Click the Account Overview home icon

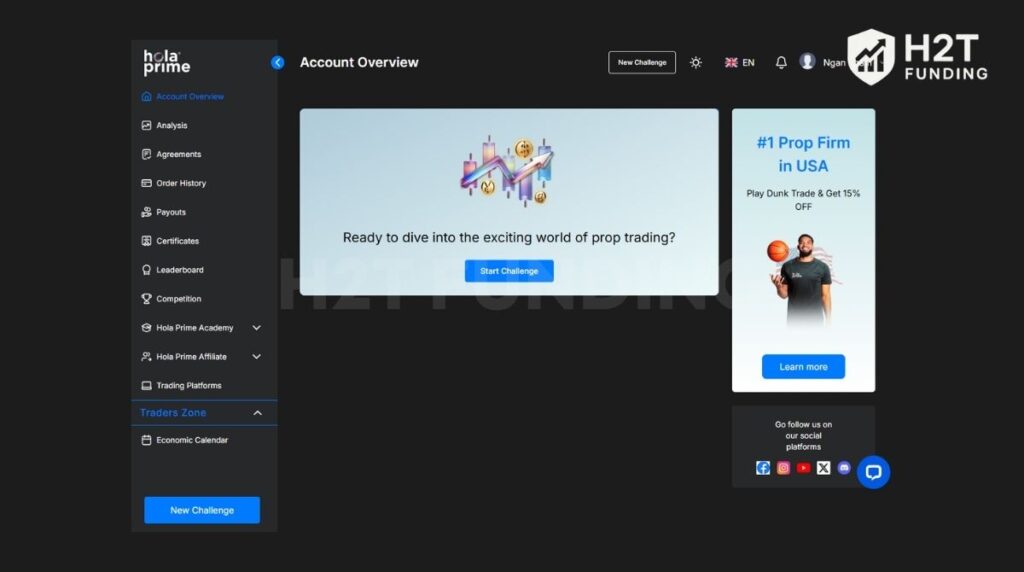(146, 97)
